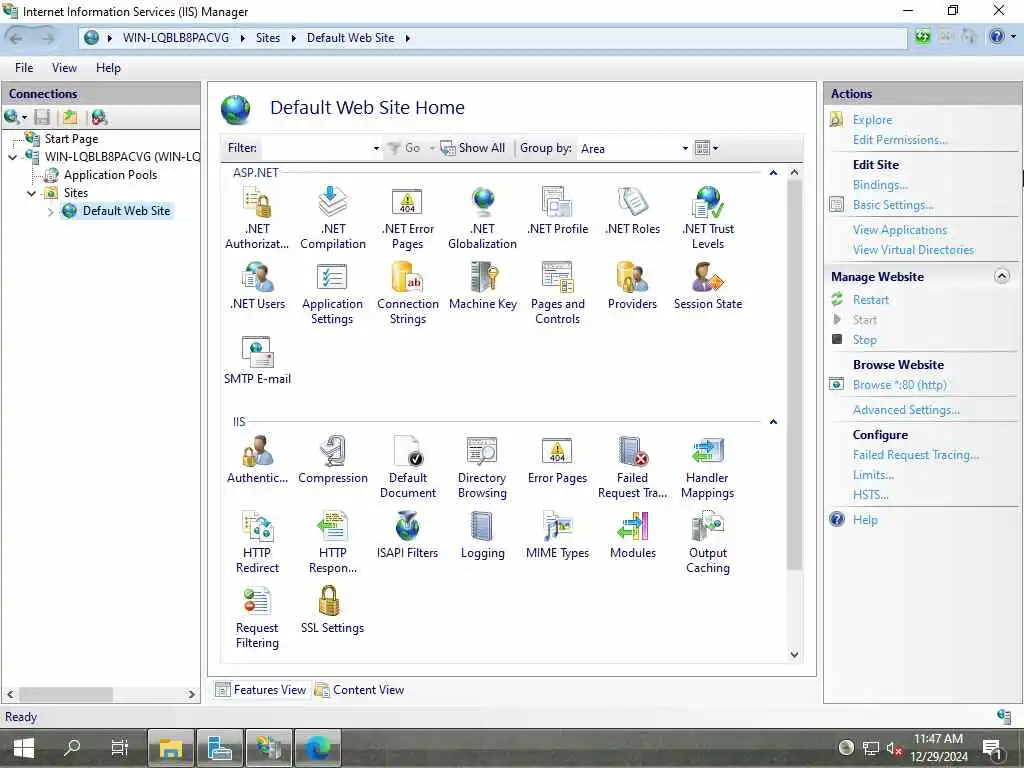Screen dimensions: 1024x768
Task: Select the Providers icon
Action: pos(632,286)
